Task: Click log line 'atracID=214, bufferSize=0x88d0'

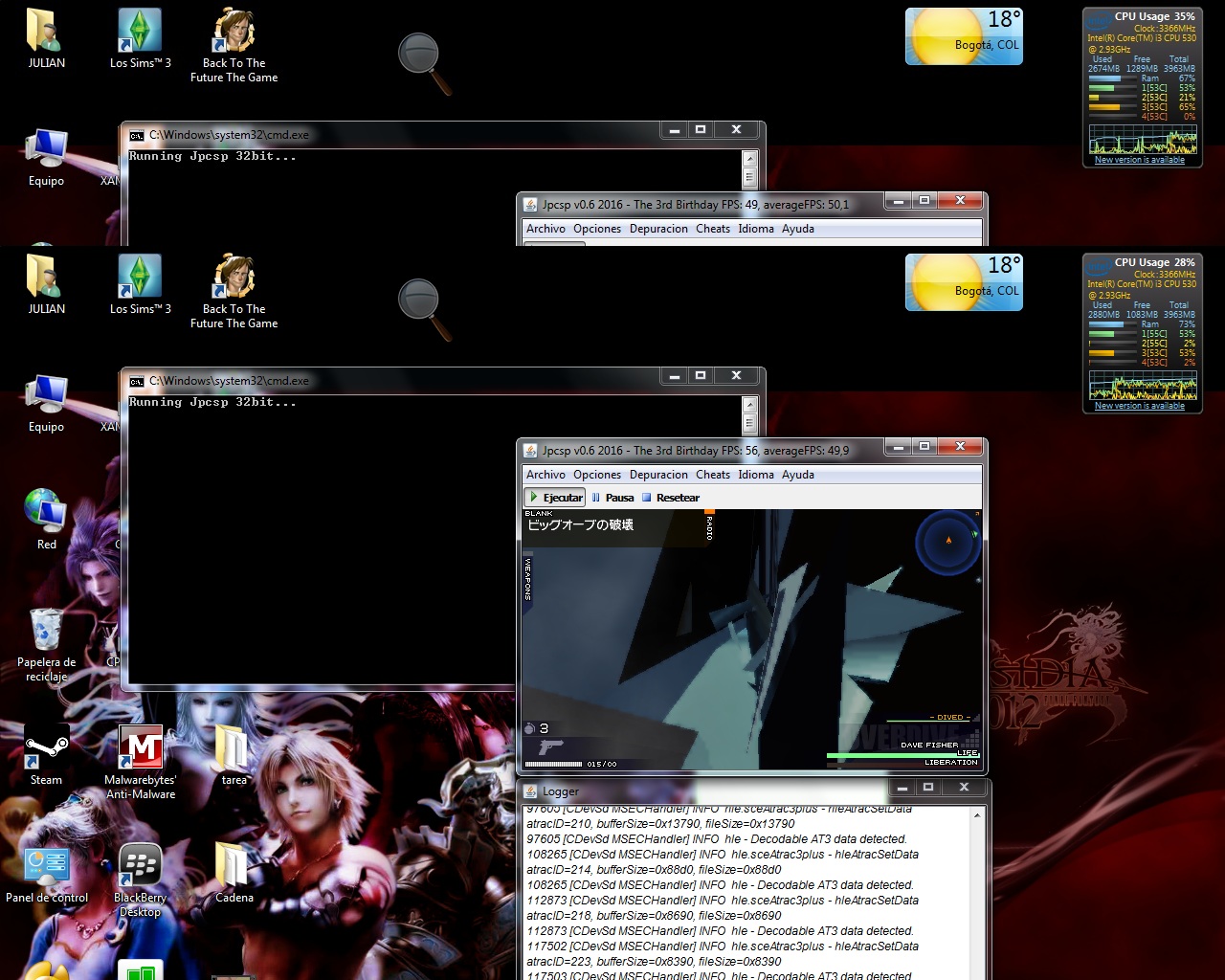Action: pyautogui.click(x=654, y=870)
